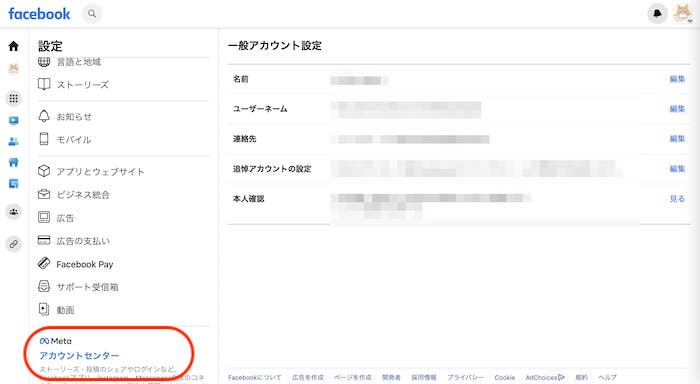Click the ad icon beside 広告
This screenshot has height=384, width=700.
(x=44, y=217)
